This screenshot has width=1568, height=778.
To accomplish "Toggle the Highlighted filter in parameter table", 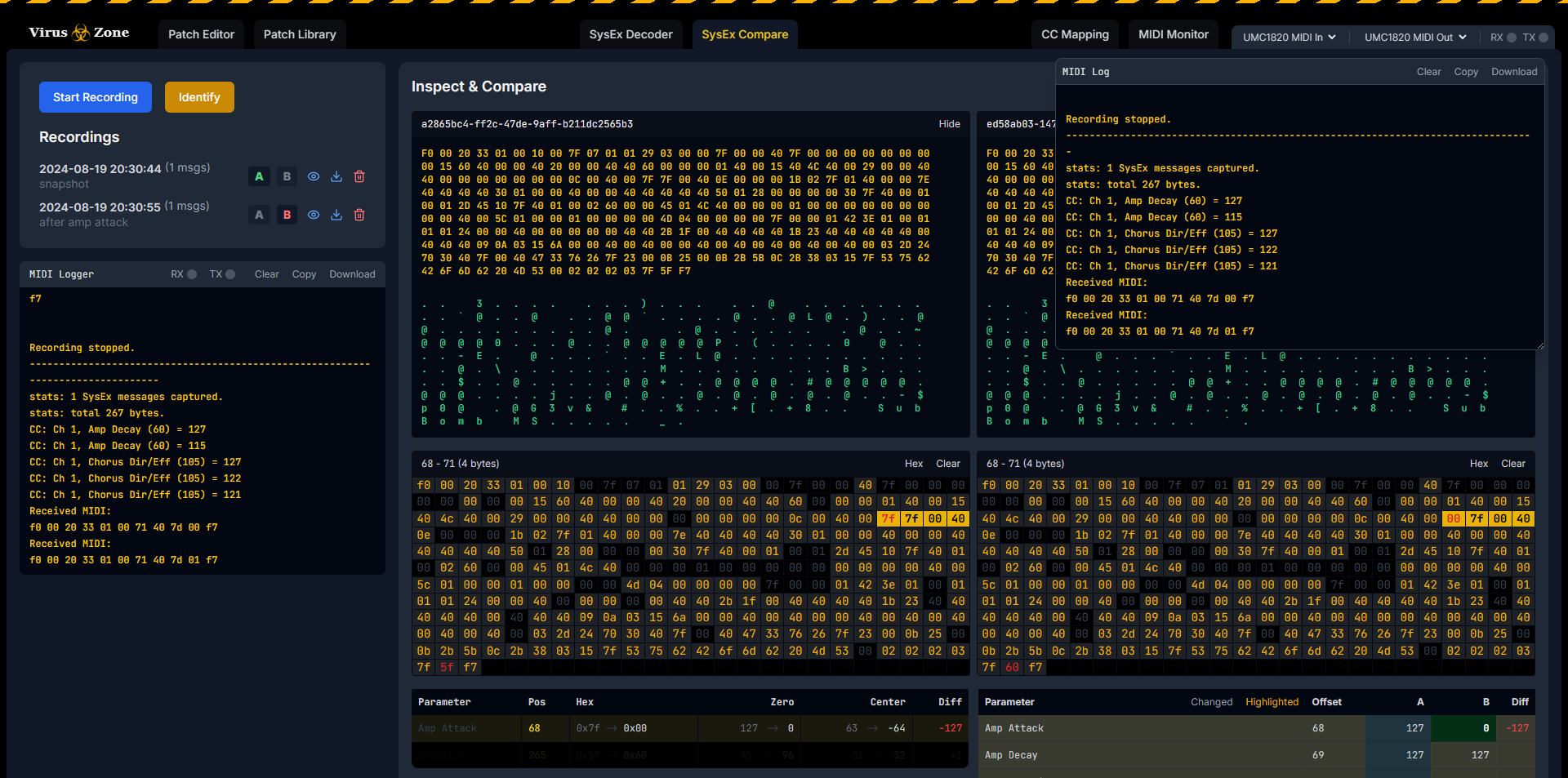I will pos(1272,702).
